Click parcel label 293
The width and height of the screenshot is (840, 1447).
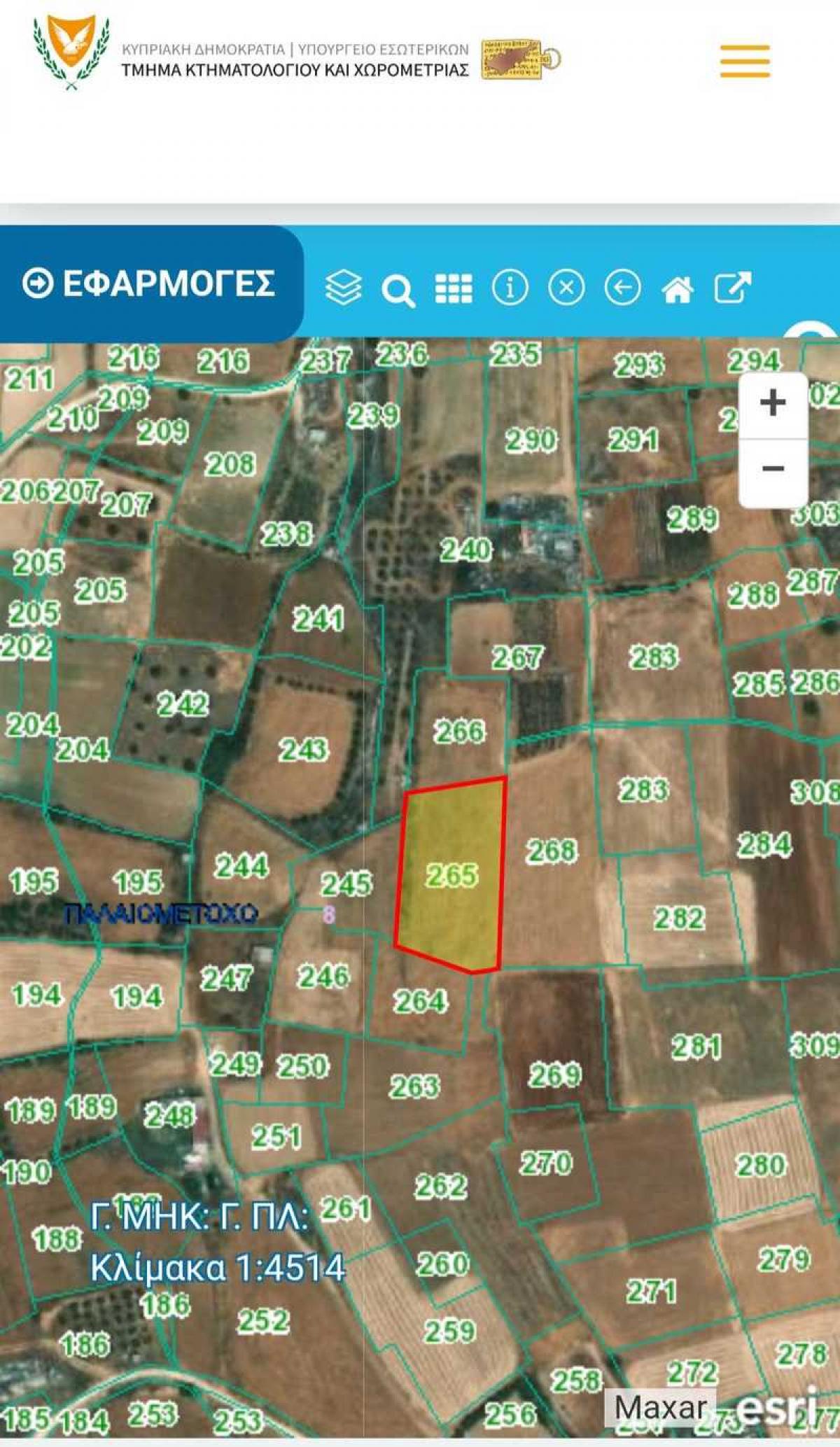[639, 365]
